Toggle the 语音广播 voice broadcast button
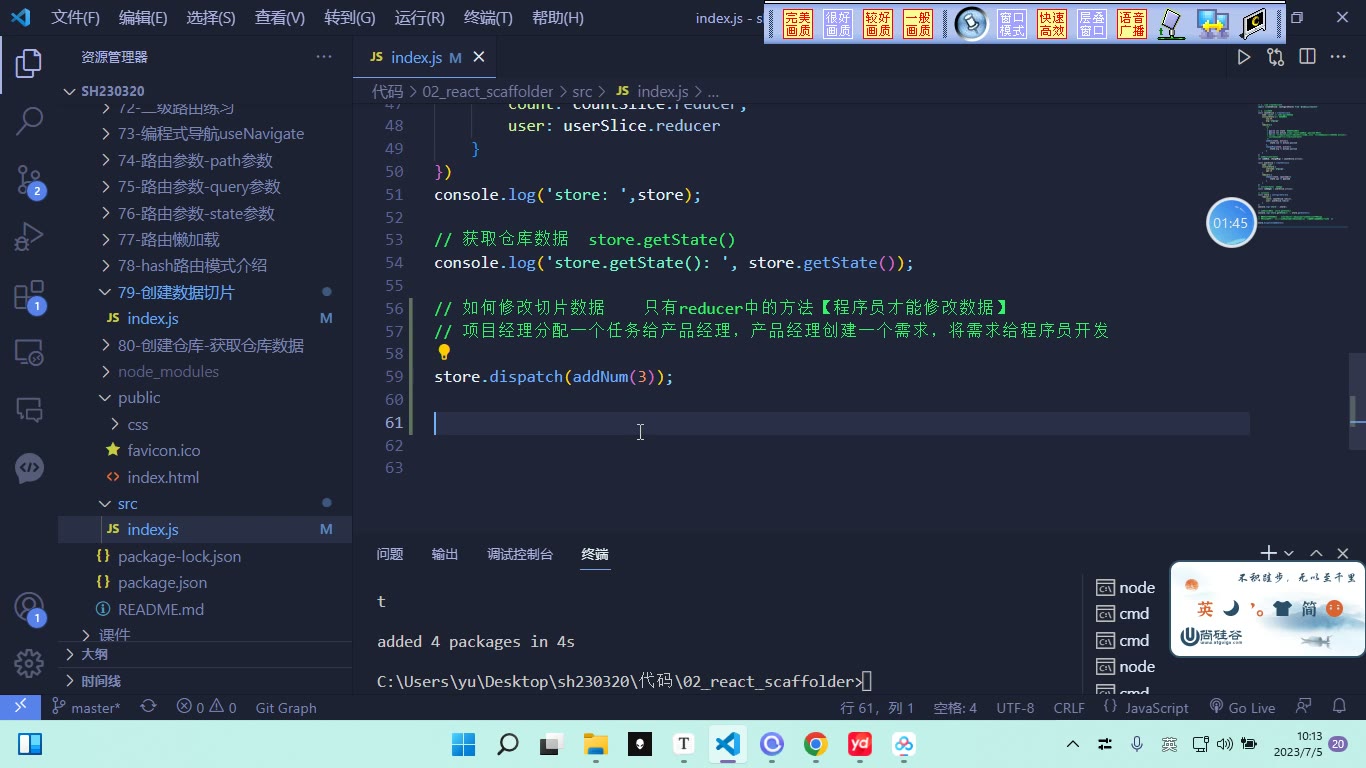This screenshot has height=768, width=1366. 1132,24
